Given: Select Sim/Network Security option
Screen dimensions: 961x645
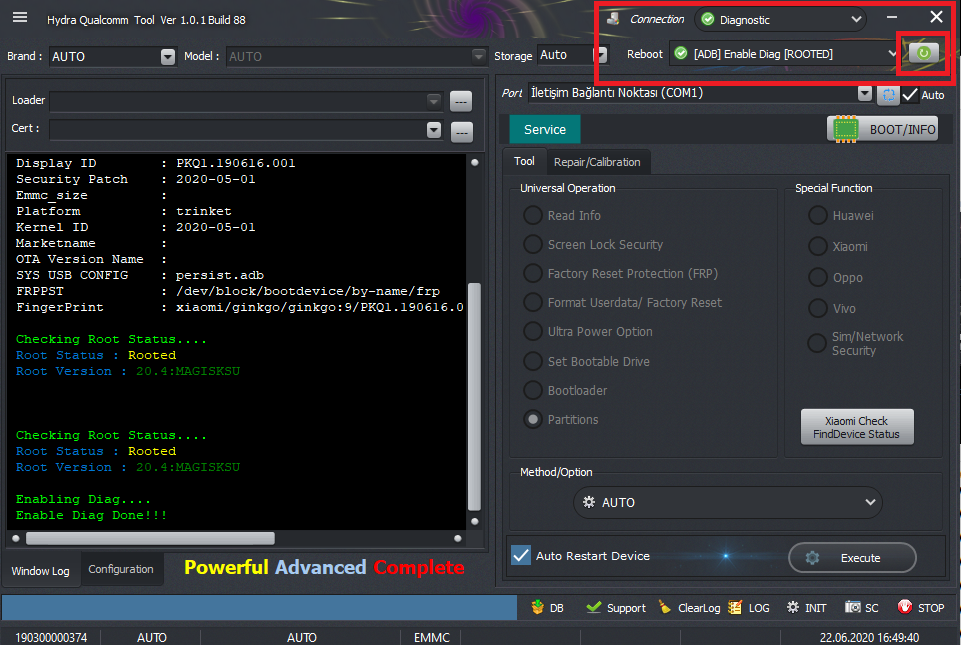Looking at the screenshot, I should pos(817,343).
